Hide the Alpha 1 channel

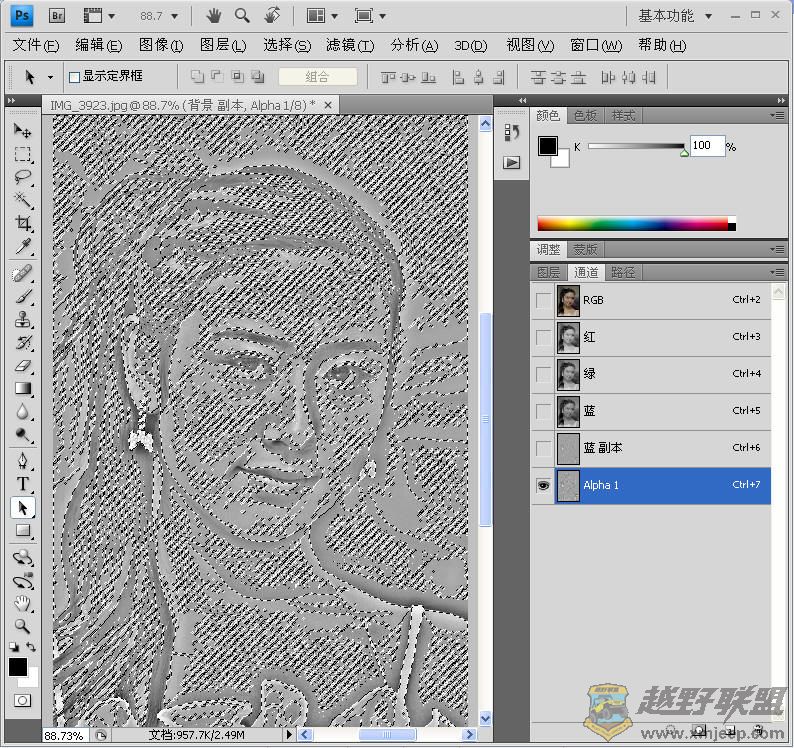(543, 485)
